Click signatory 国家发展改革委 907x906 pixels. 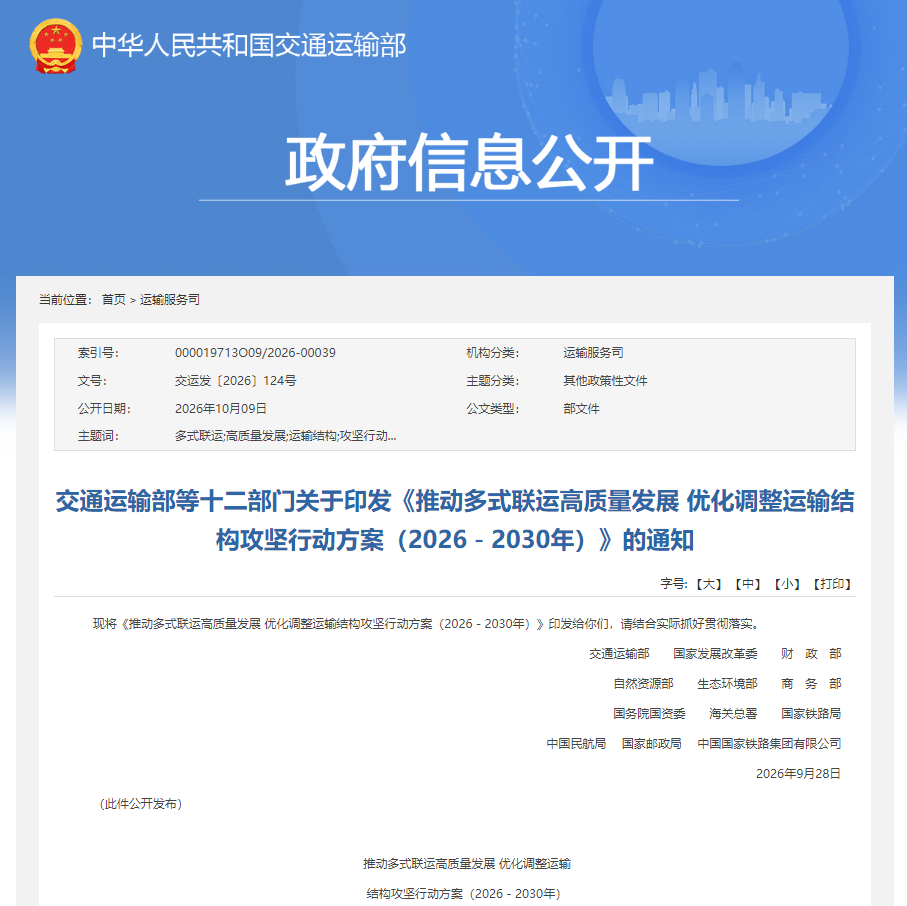tap(716, 654)
